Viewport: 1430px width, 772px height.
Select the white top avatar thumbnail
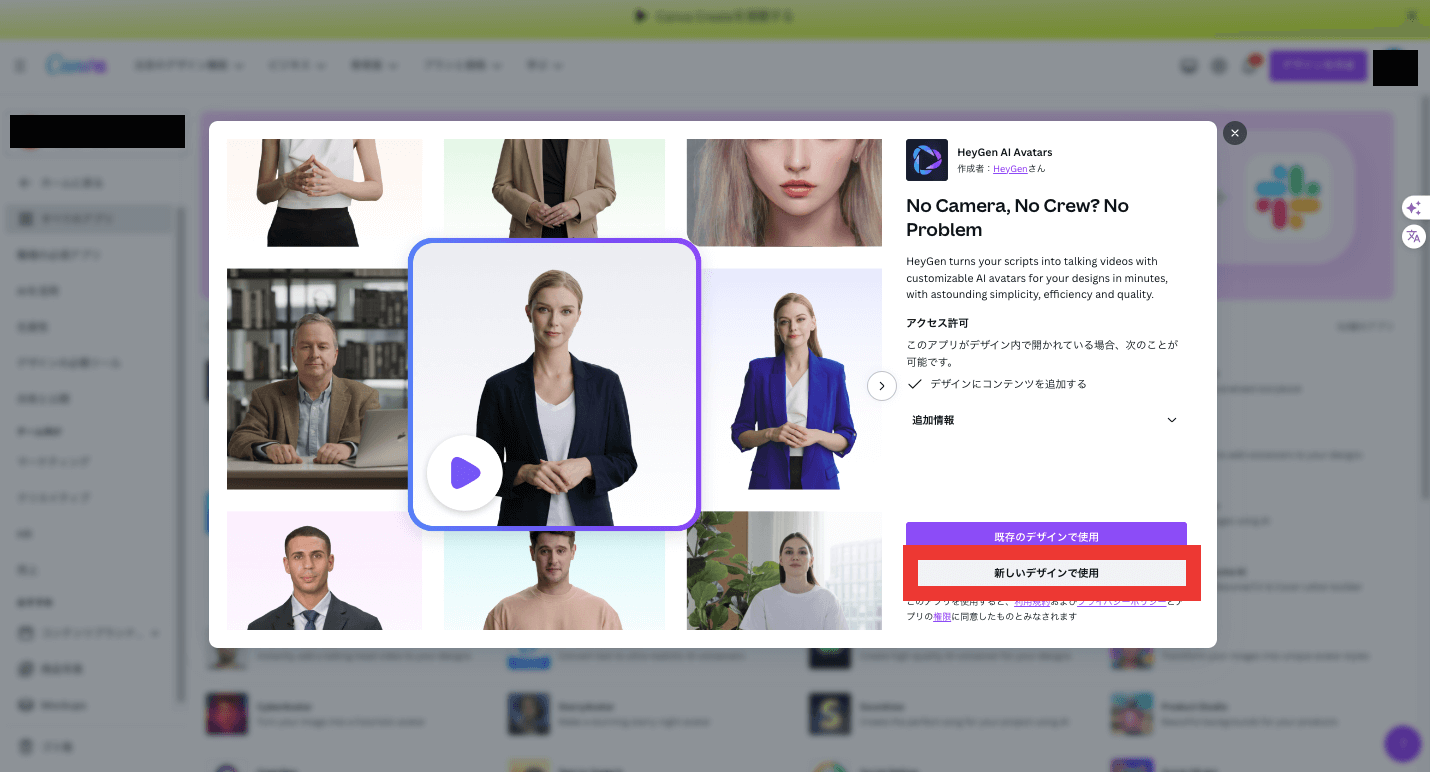[x=324, y=192]
